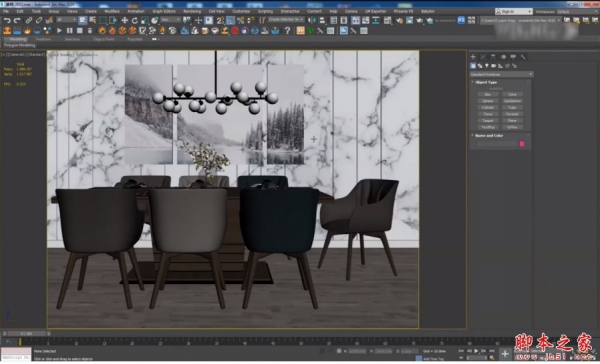The width and height of the screenshot is (600, 364).
Task: Open the Create Selection Set dropdown
Action: [x=286, y=20]
